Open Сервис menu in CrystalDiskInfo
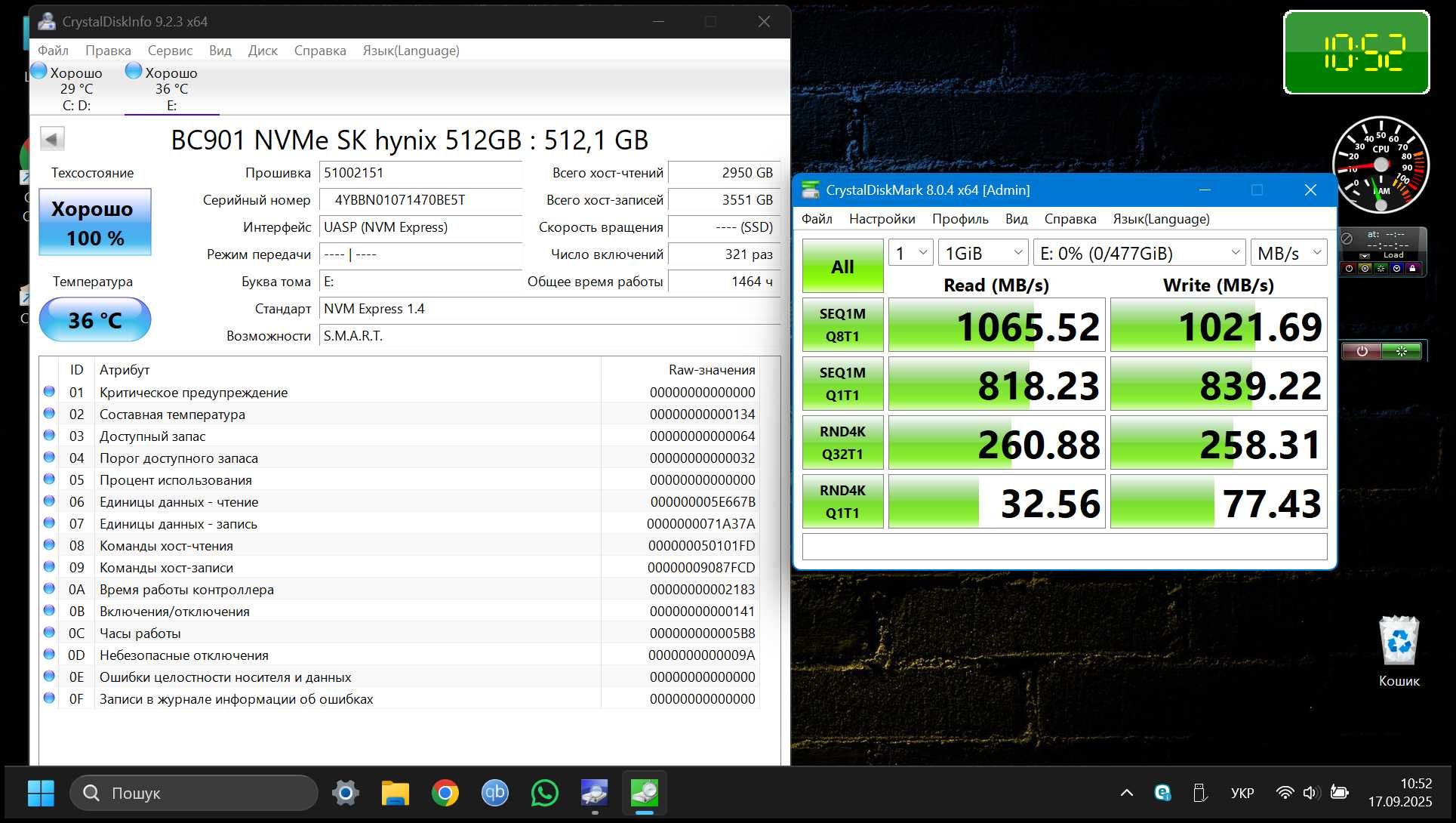The width and height of the screenshot is (1456, 823). point(170,51)
